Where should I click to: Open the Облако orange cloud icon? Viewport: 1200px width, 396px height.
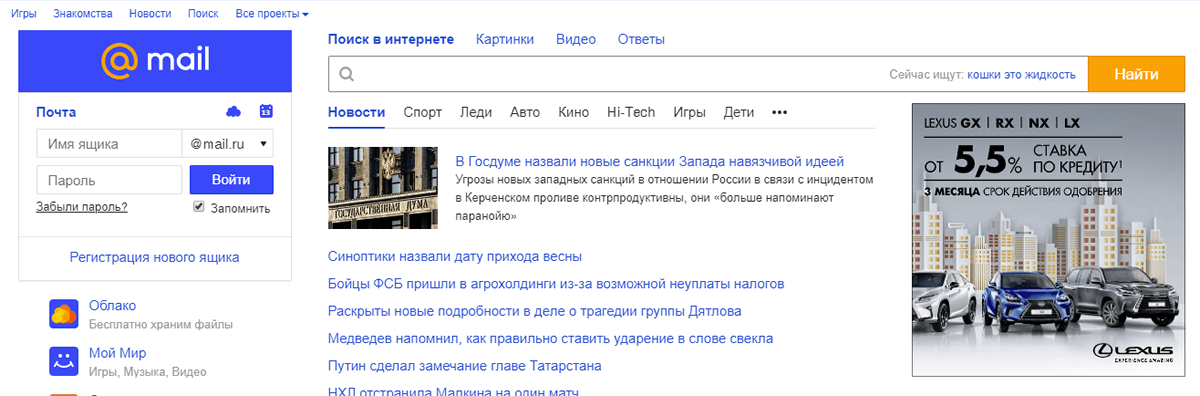[64, 314]
